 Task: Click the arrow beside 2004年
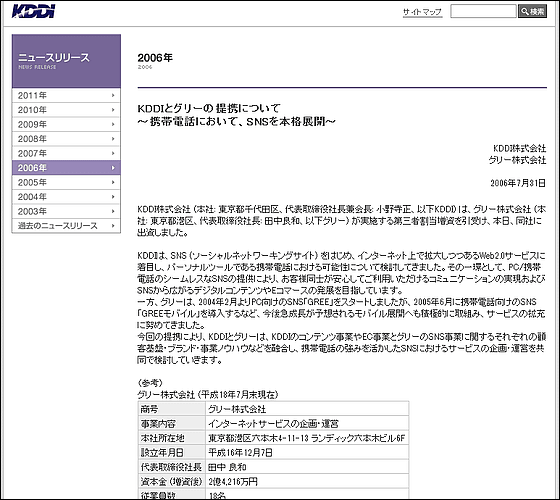[113, 197]
